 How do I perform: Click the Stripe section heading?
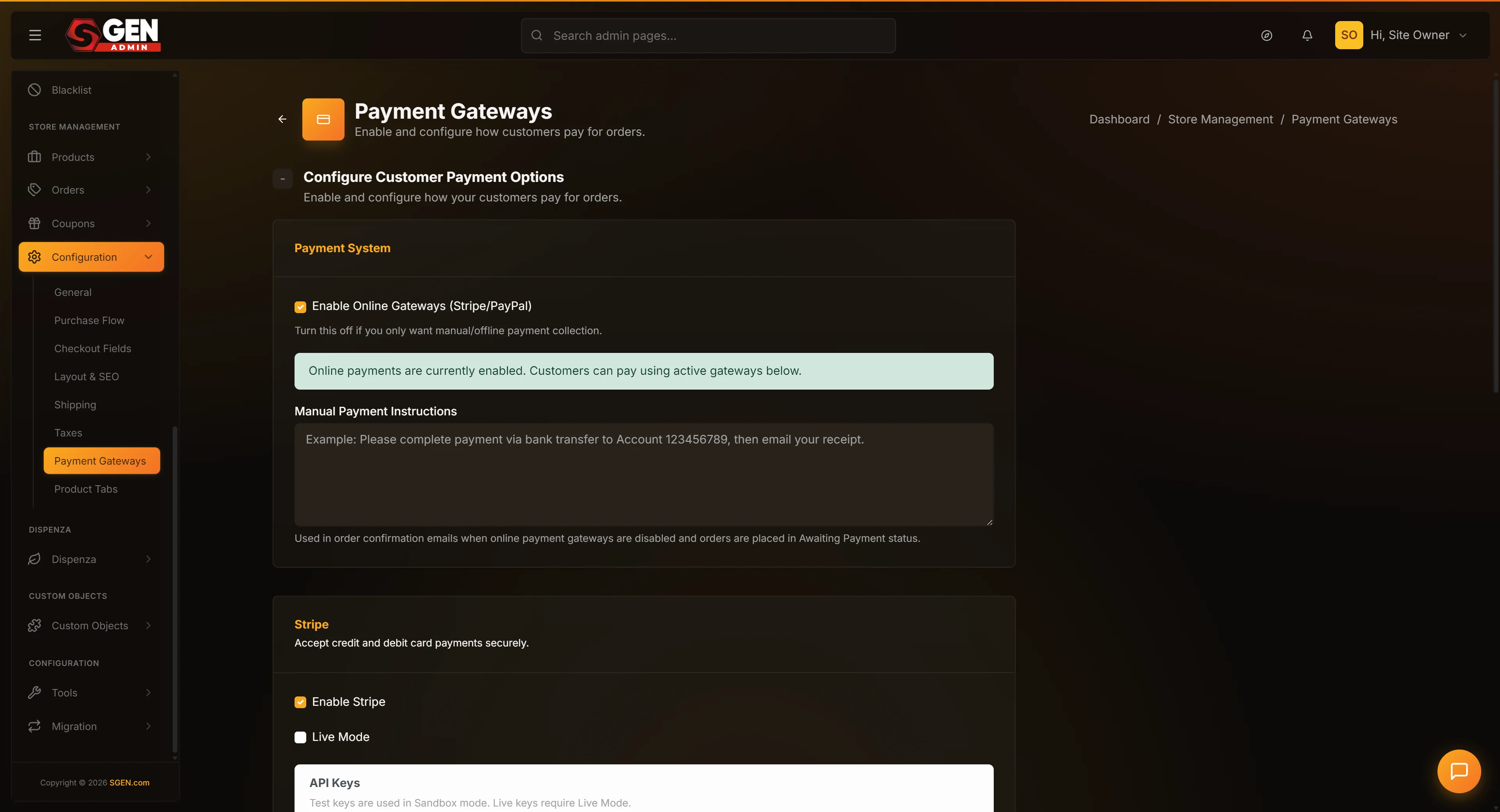312,625
